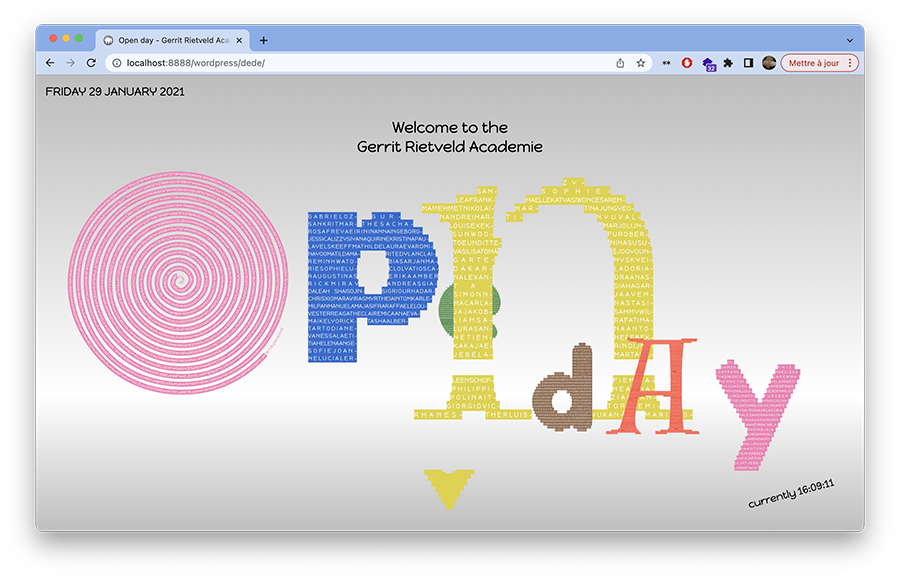Open a new tab with plus
The width and height of the screenshot is (900, 579).
pyautogui.click(x=263, y=40)
